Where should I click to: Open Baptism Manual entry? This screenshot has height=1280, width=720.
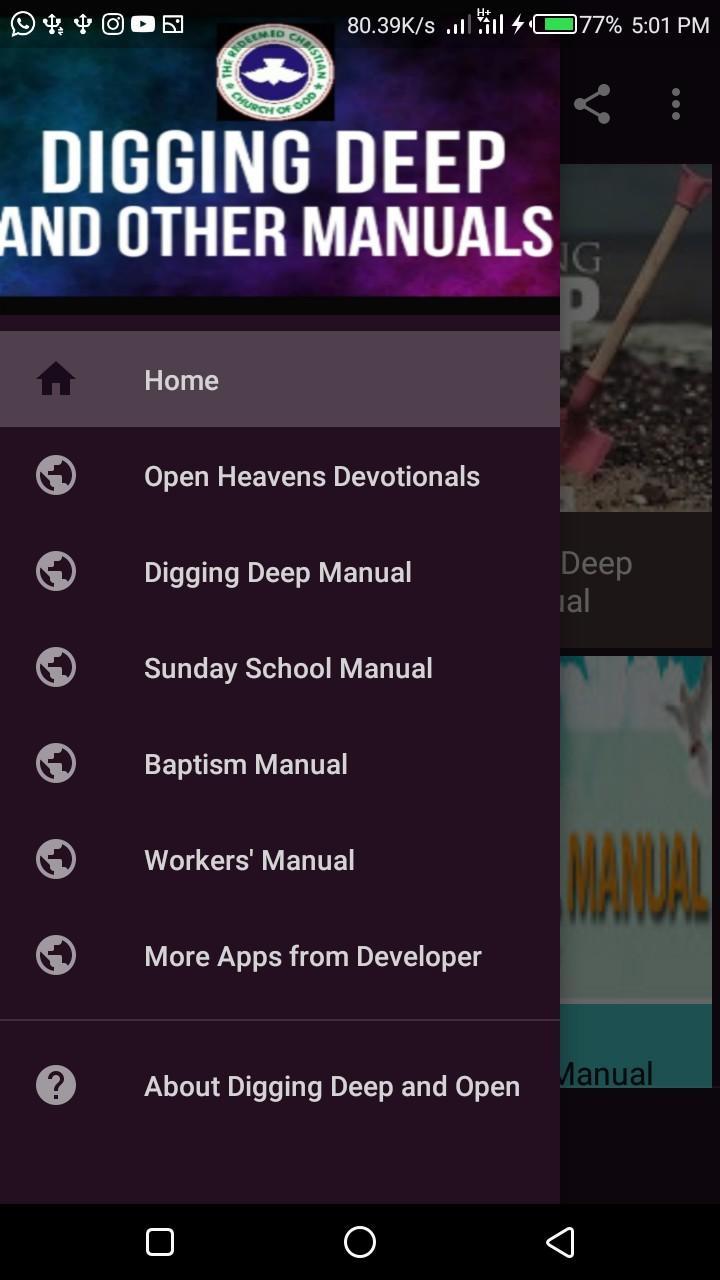[280, 764]
